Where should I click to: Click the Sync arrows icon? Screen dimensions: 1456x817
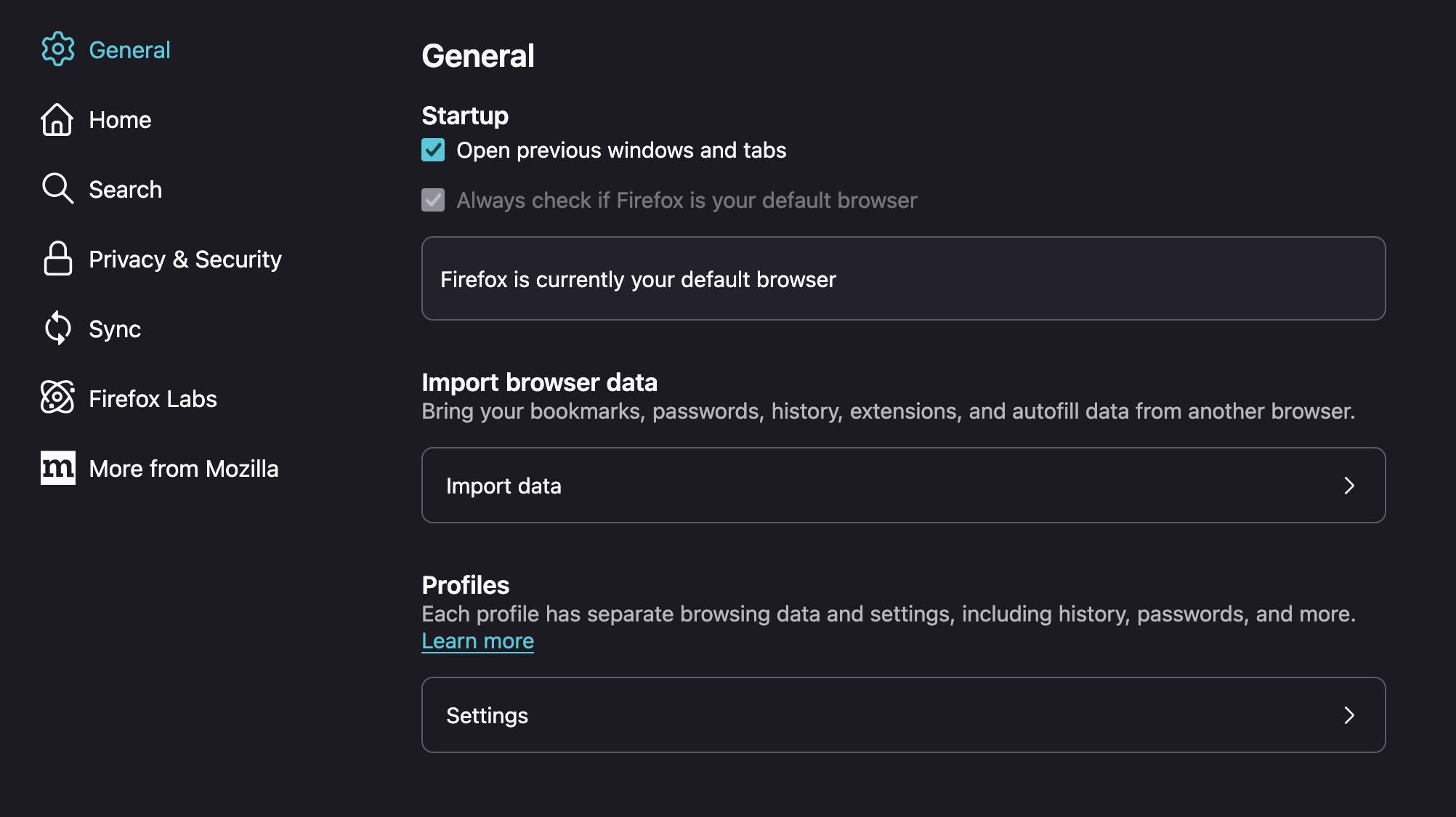pyautogui.click(x=57, y=329)
